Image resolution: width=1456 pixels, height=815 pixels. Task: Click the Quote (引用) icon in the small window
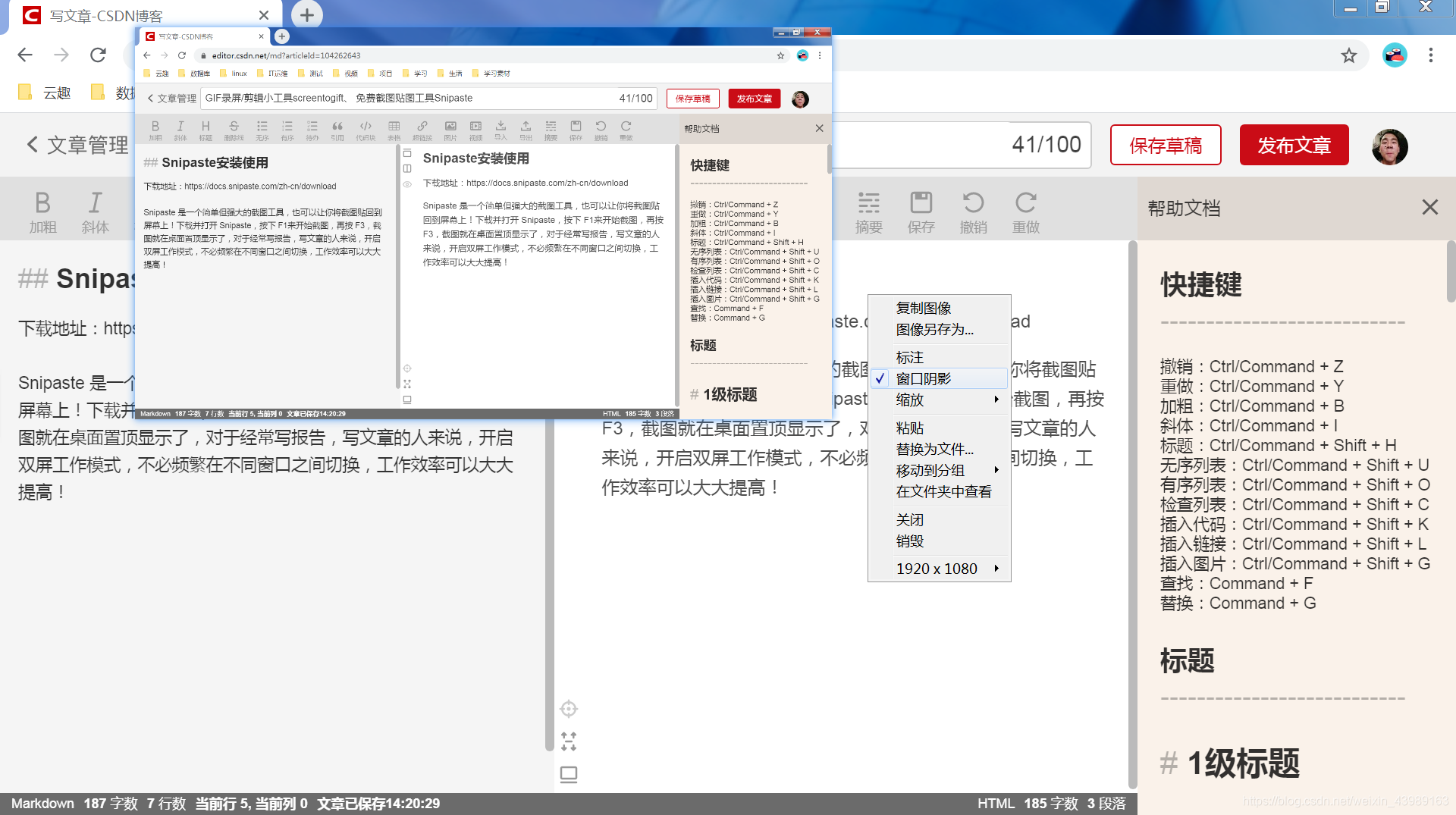pyautogui.click(x=337, y=130)
